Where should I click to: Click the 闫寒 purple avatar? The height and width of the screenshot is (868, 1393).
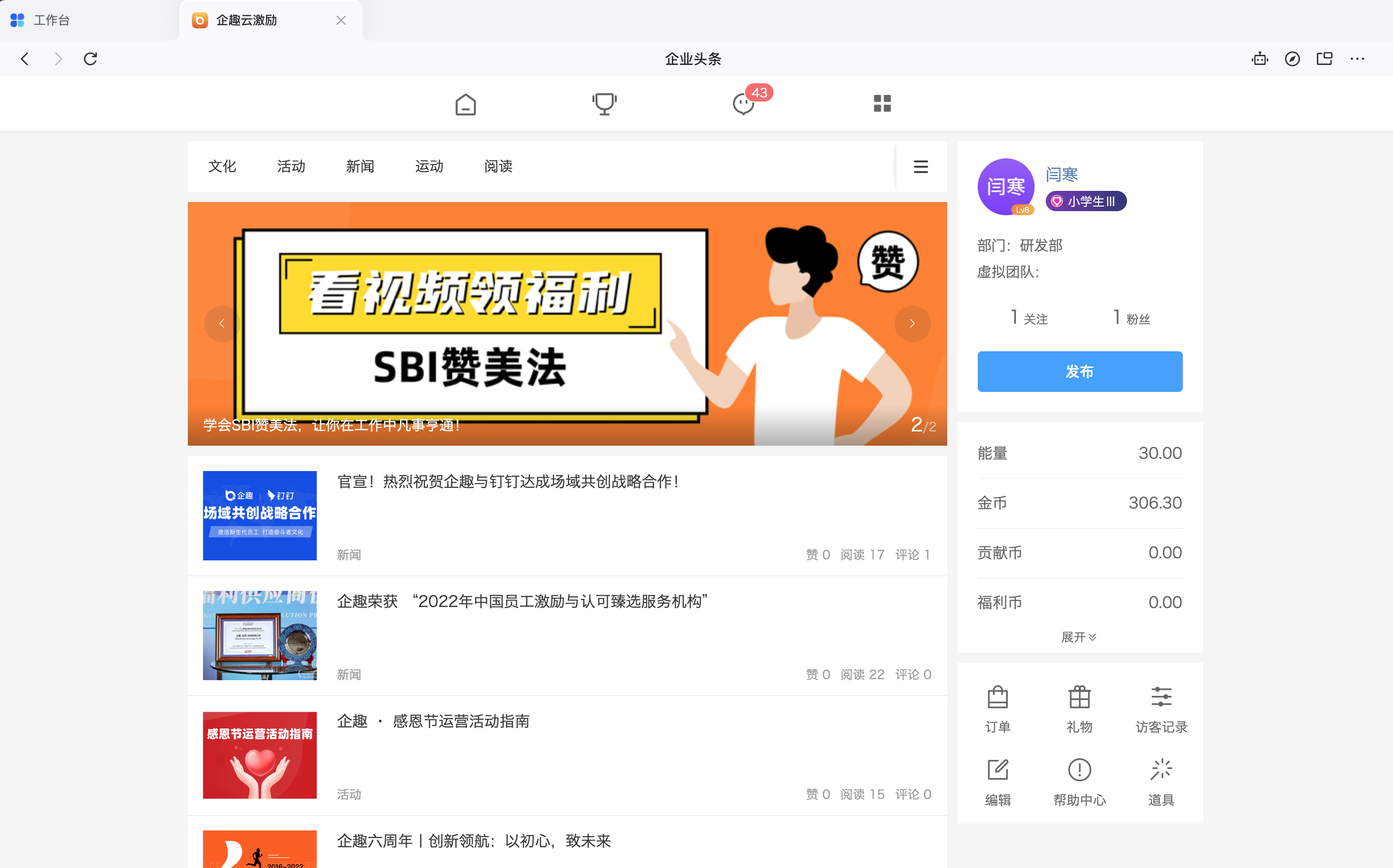(x=1006, y=187)
